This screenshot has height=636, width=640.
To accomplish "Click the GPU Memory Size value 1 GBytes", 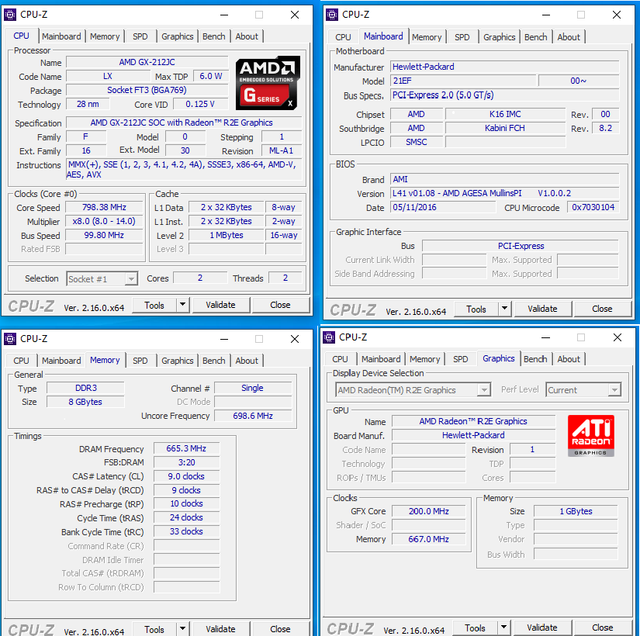I will tap(576, 511).
